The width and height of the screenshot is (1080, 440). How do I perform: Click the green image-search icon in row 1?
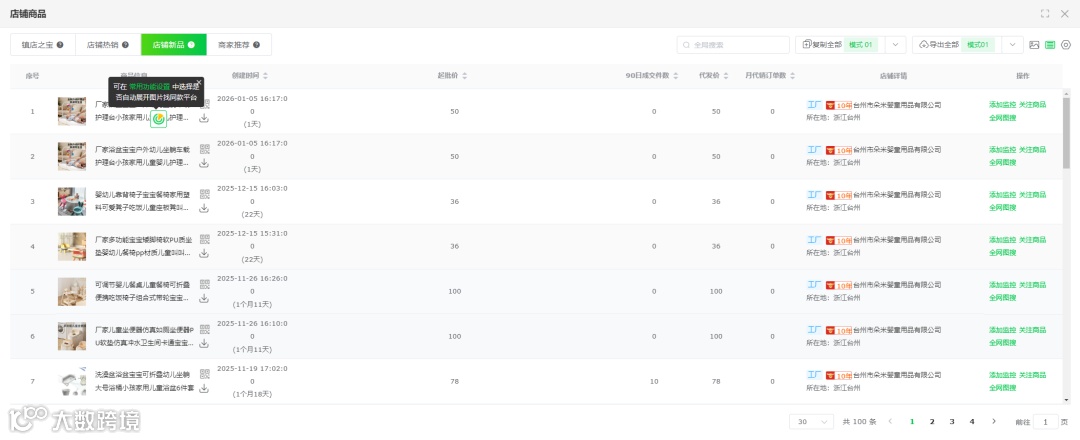pos(159,118)
